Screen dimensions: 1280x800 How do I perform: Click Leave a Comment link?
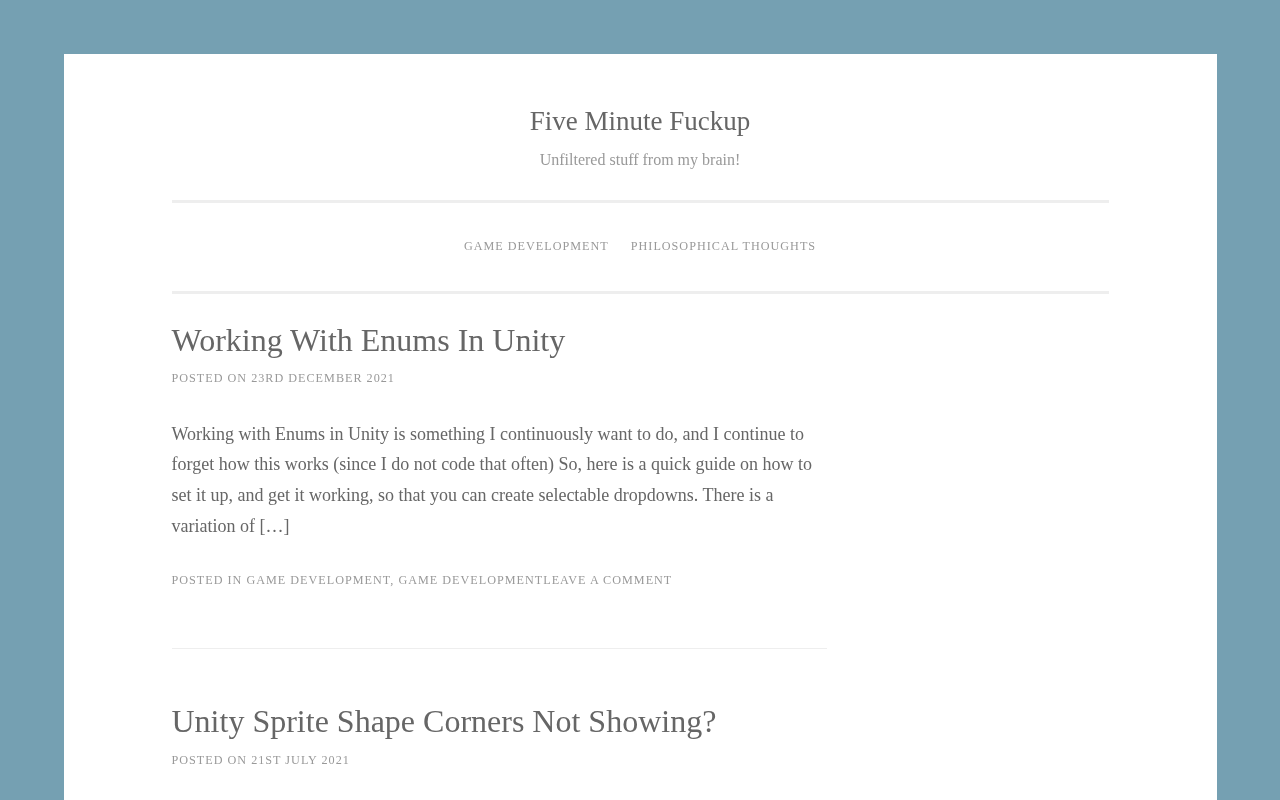pyautogui.click(x=608, y=580)
